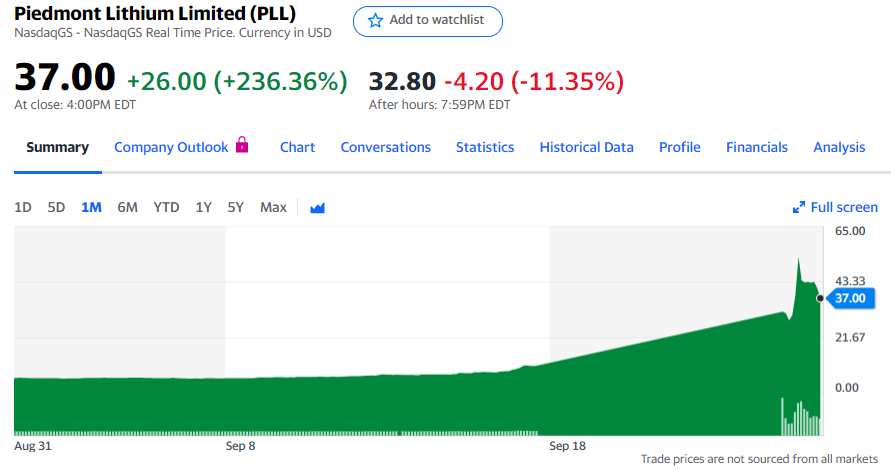Select the 1D time range
Image resolution: width=891 pixels, height=475 pixels.
[23, 208]
